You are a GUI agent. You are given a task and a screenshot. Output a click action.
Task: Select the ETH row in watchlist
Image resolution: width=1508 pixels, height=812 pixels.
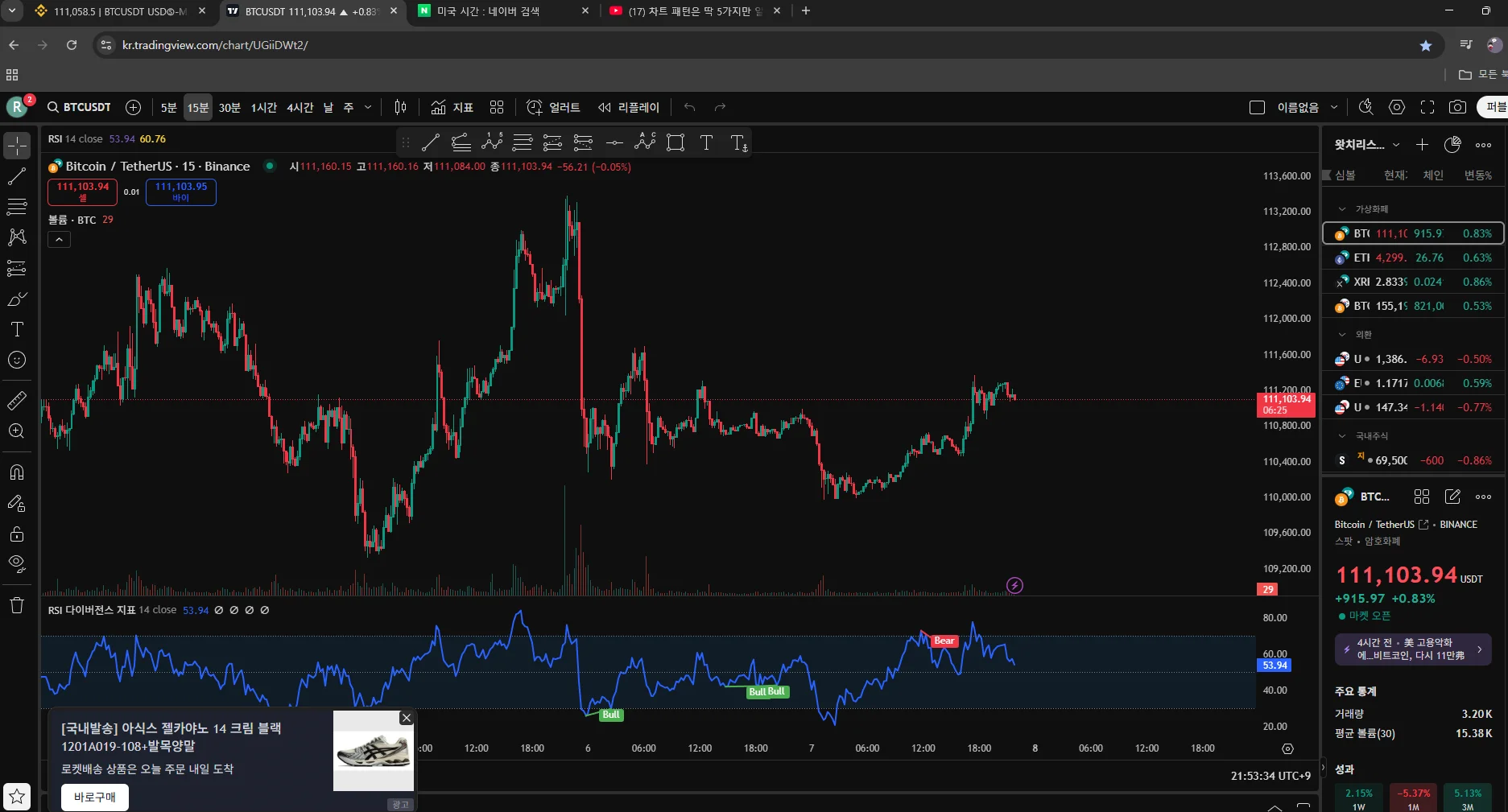(1413, 258)
